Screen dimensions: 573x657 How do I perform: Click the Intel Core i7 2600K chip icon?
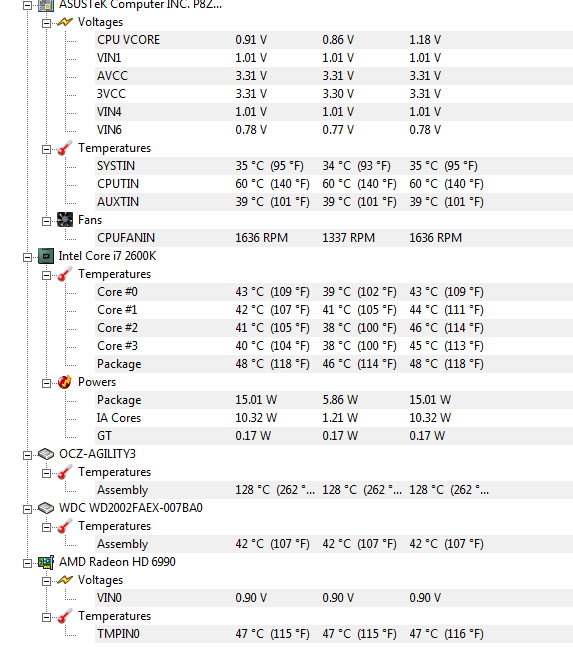(46, 256)
